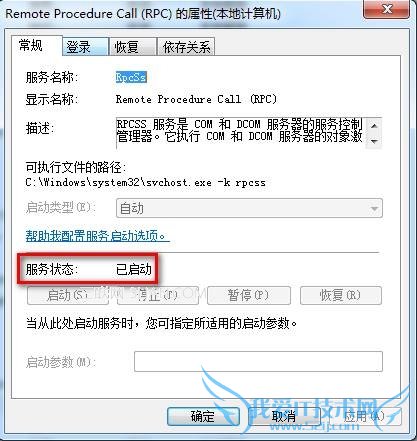Viewport: 417px width, 441px height.
Task: Confirm with the 确定 button
Action: tap(203, 416)
